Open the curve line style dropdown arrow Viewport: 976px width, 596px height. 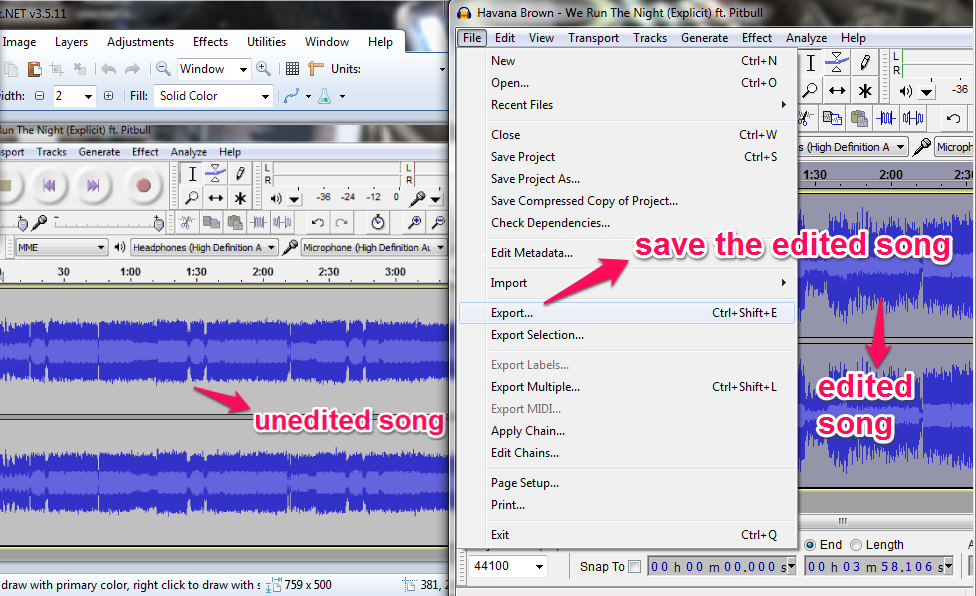[x=308, y=96]
